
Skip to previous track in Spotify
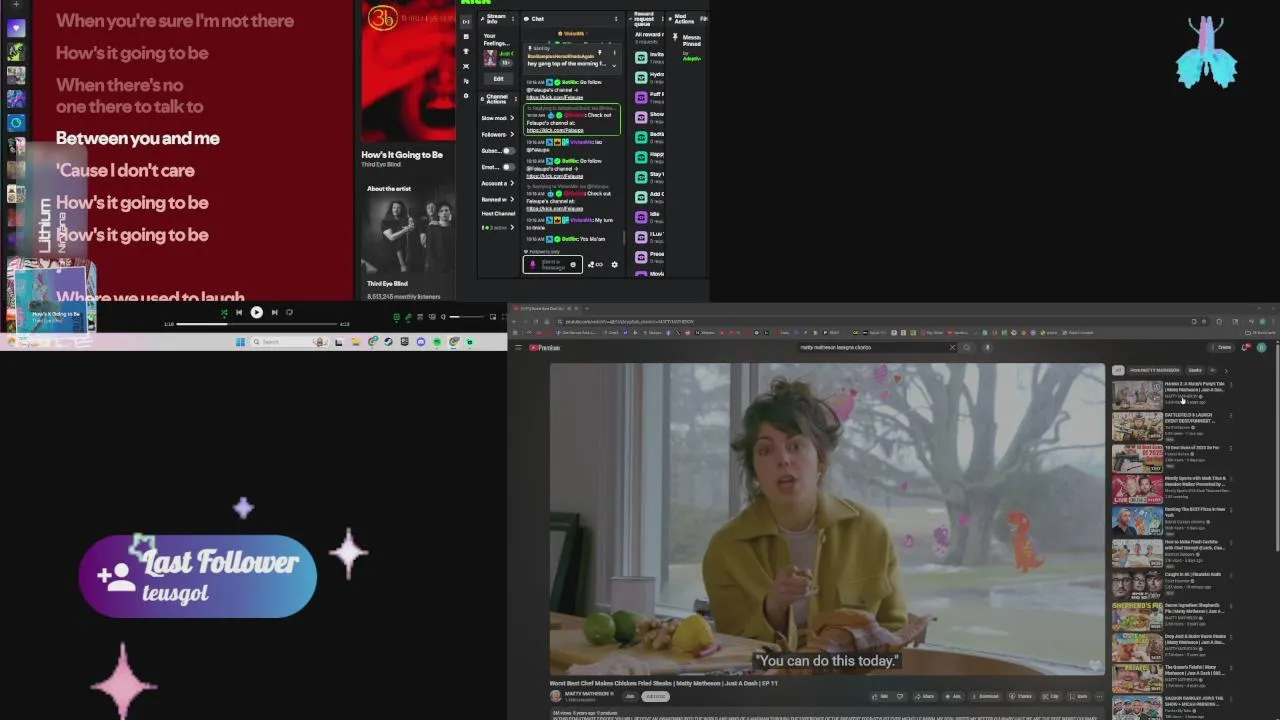coord(239,312)
